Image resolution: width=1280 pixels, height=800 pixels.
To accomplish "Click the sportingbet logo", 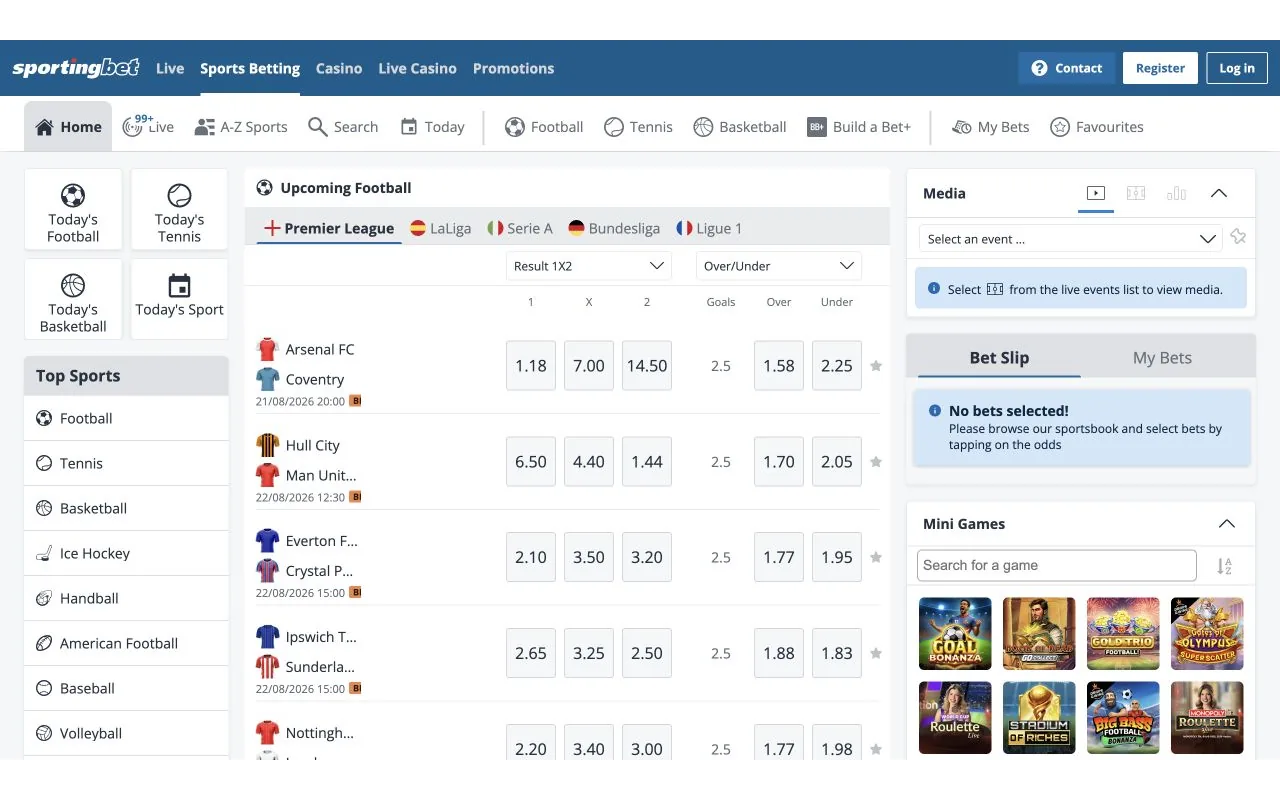I will [76, 68].
